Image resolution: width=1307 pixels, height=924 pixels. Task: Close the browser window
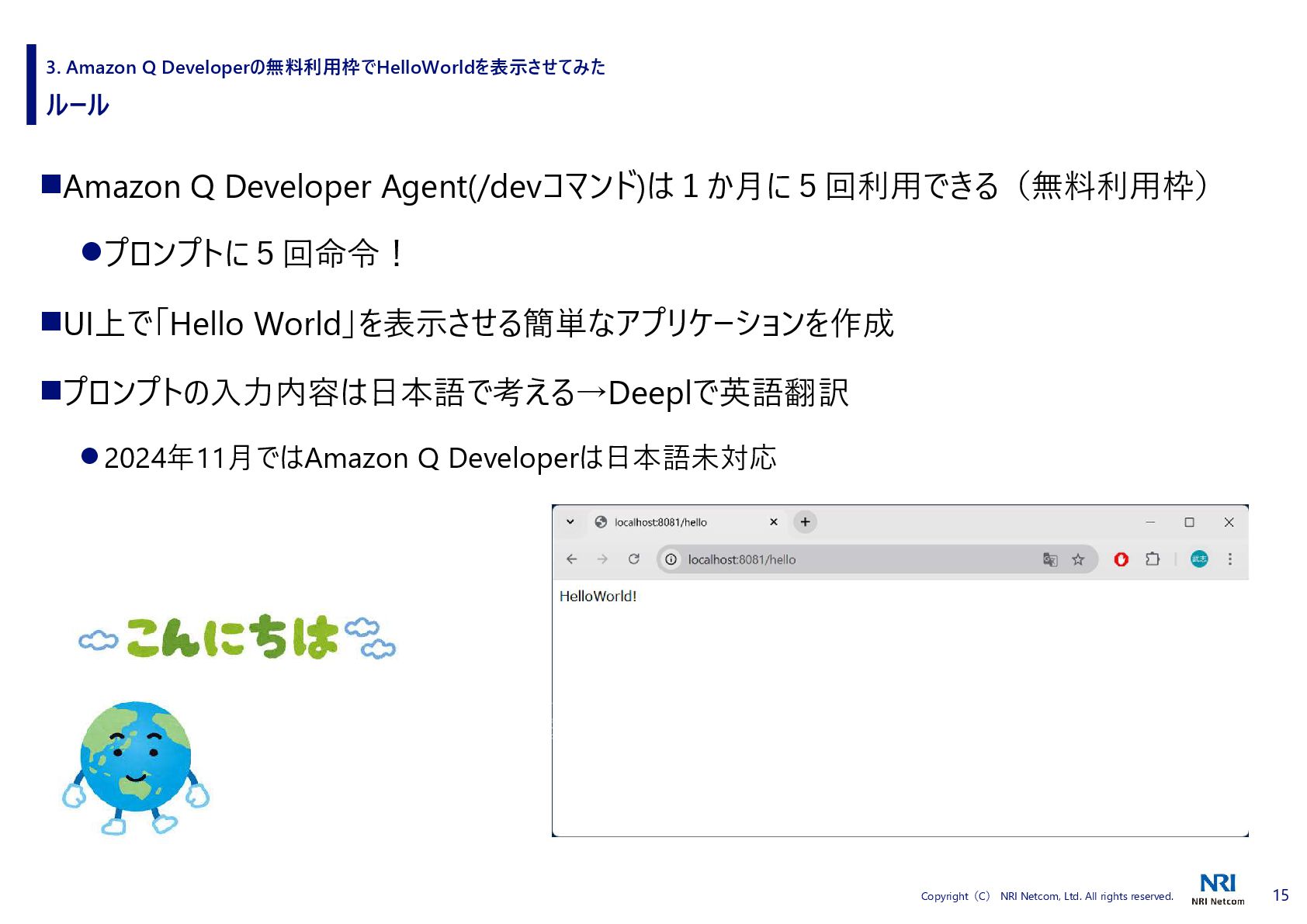coord(1229,522)
